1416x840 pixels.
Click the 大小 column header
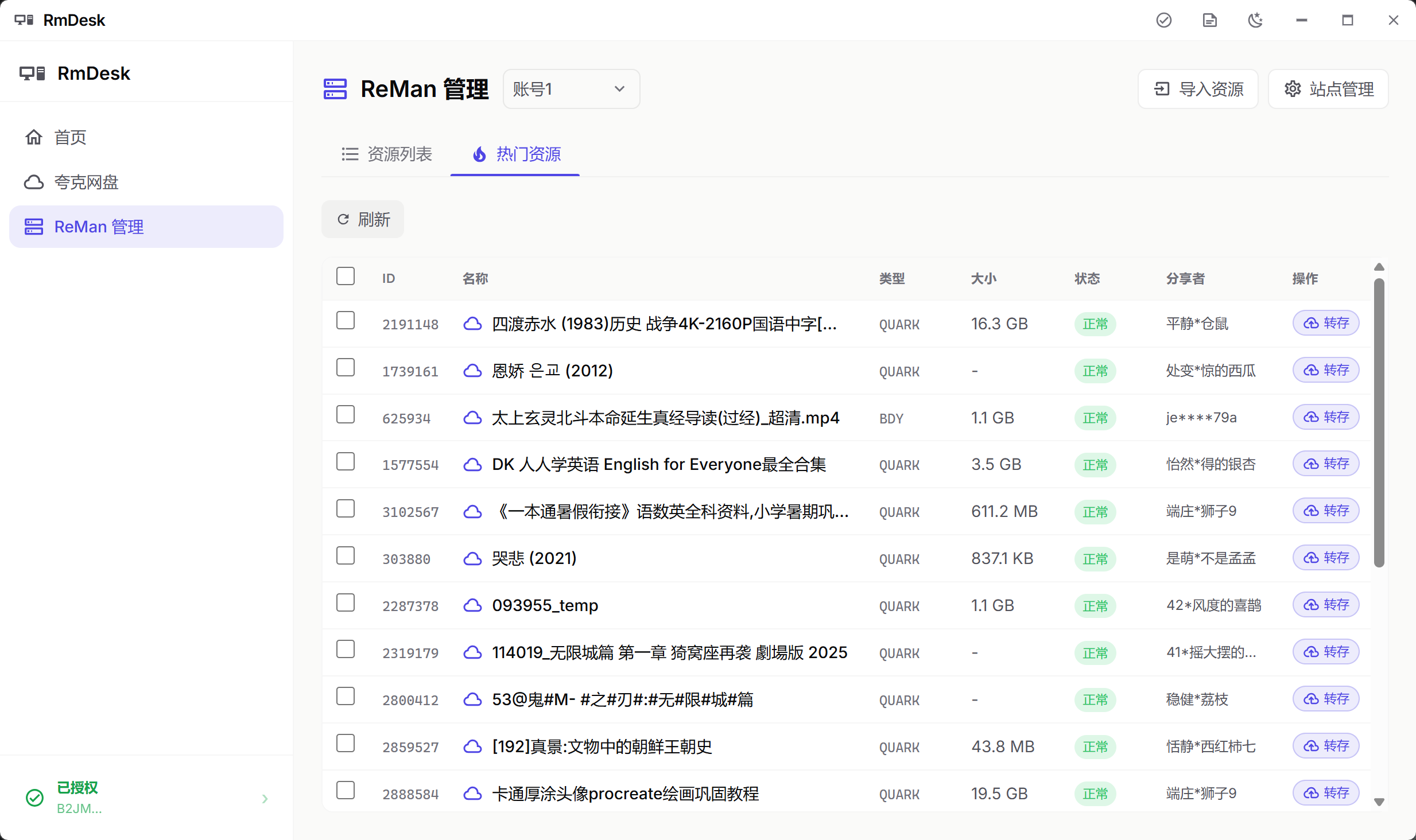click(983, 279)
